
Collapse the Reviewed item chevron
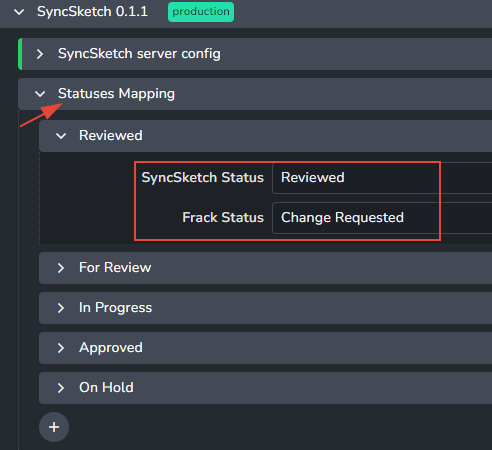tap(61, 136)
